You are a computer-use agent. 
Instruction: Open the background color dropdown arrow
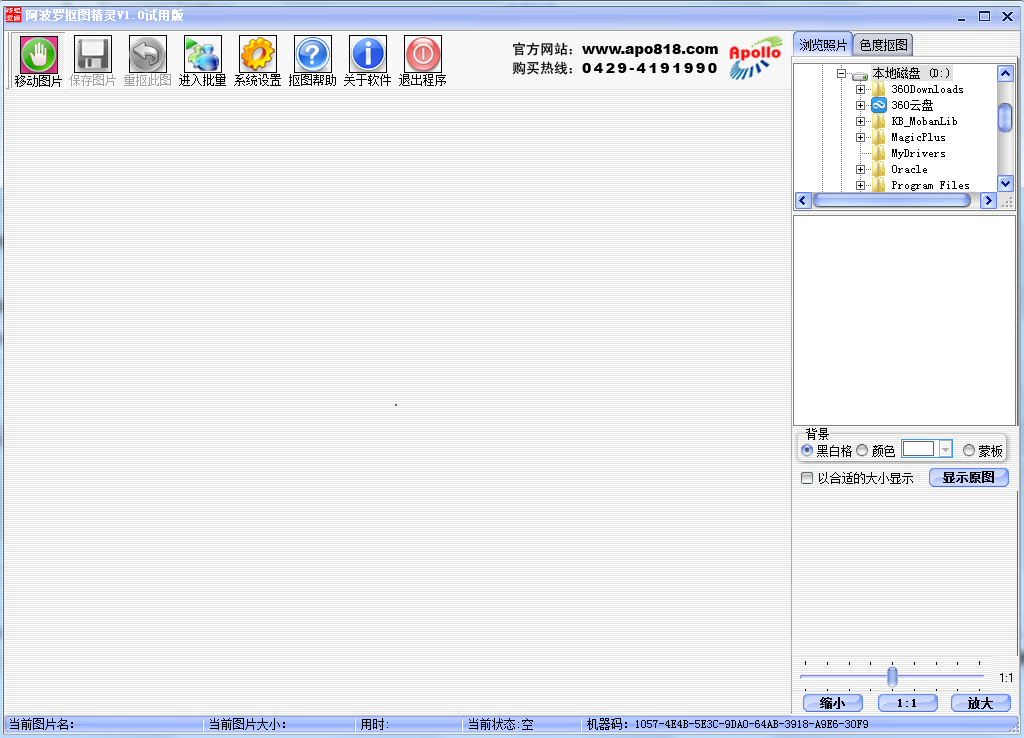click(x=945, y=449)
